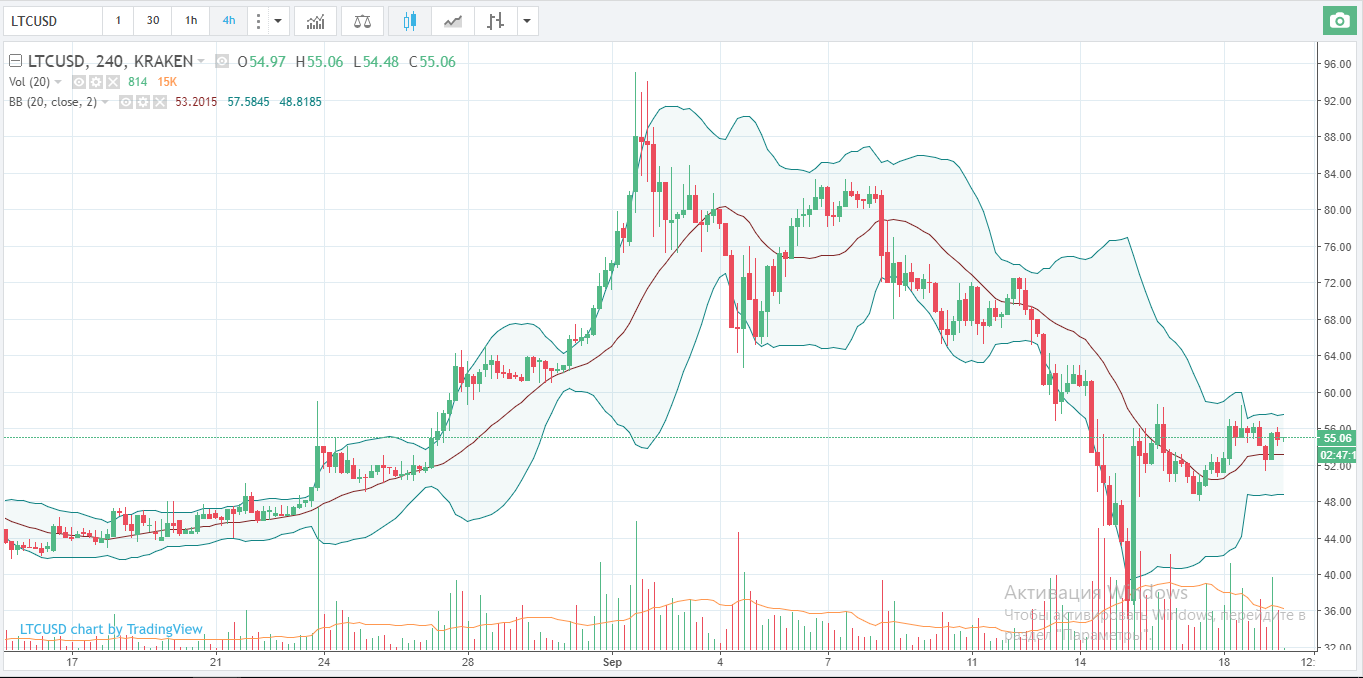
Task: Switch to the 30 minute interval
Action: 152,21
